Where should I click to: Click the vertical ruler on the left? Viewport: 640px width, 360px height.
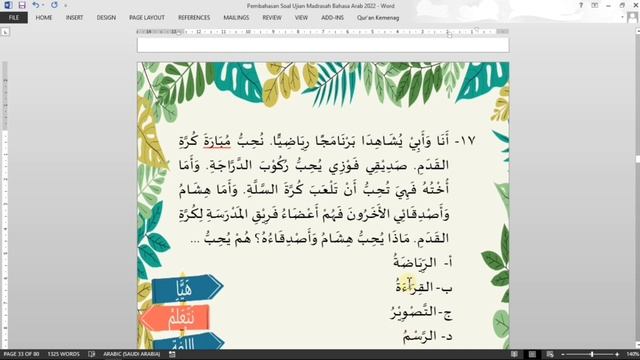tap(5, 204)
